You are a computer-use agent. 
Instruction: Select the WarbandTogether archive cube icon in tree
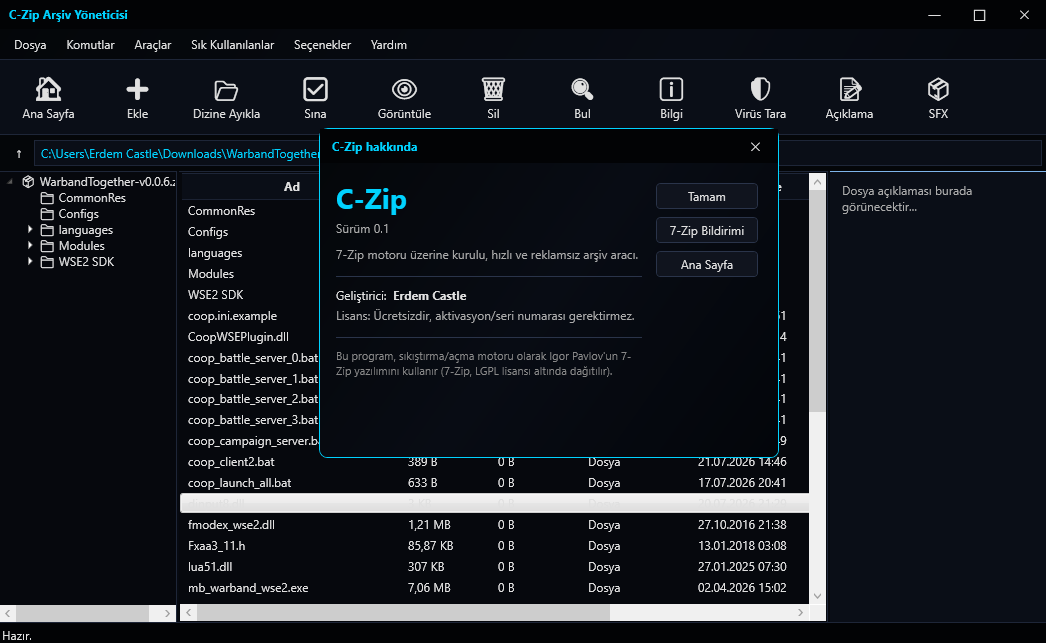pos(28,181)
